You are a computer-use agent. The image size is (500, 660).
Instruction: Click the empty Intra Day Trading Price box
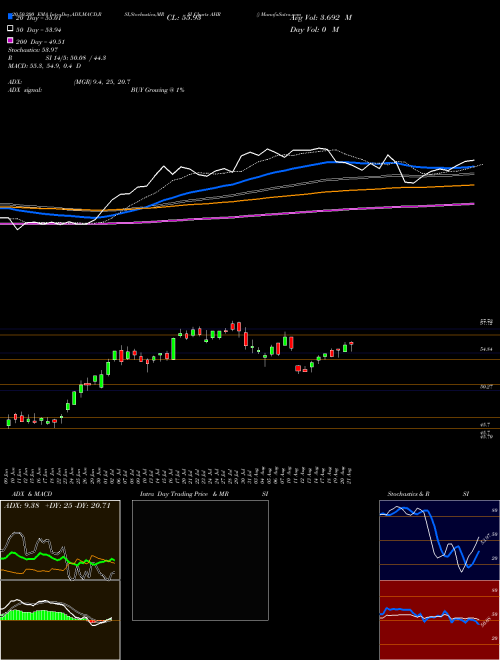click(200, 560)
